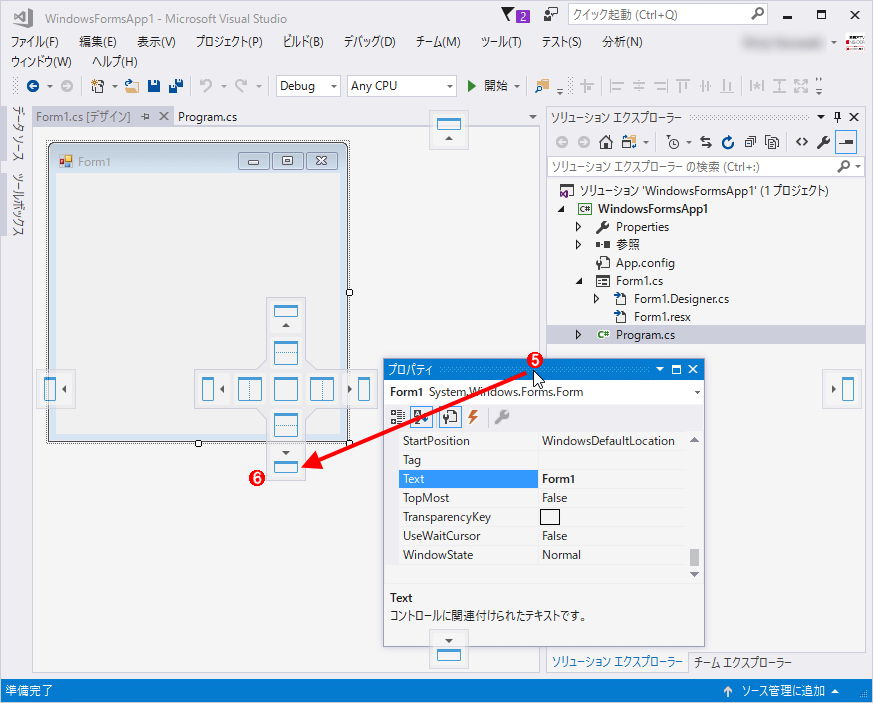Click the notifications flag icon
Viewport: 873px width, 703px height.
point(507,14)
